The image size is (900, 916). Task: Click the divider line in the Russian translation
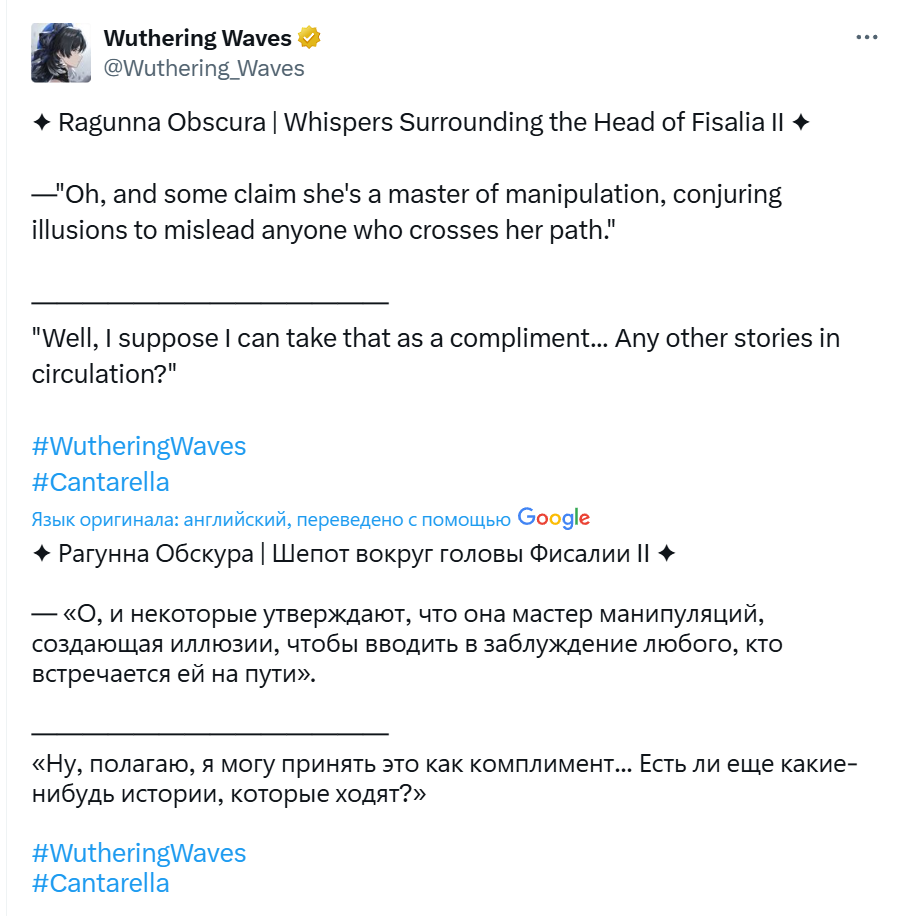[x=210, y=733]
